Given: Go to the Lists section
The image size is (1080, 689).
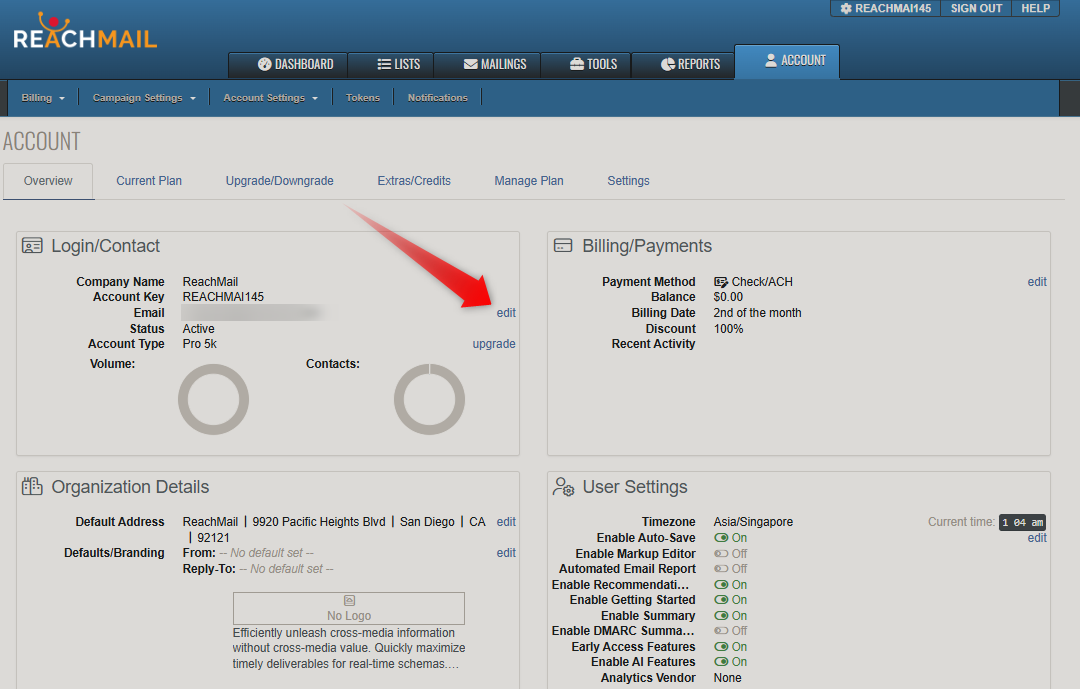Looking at the screenshot, I should click(x=398, y=64).
